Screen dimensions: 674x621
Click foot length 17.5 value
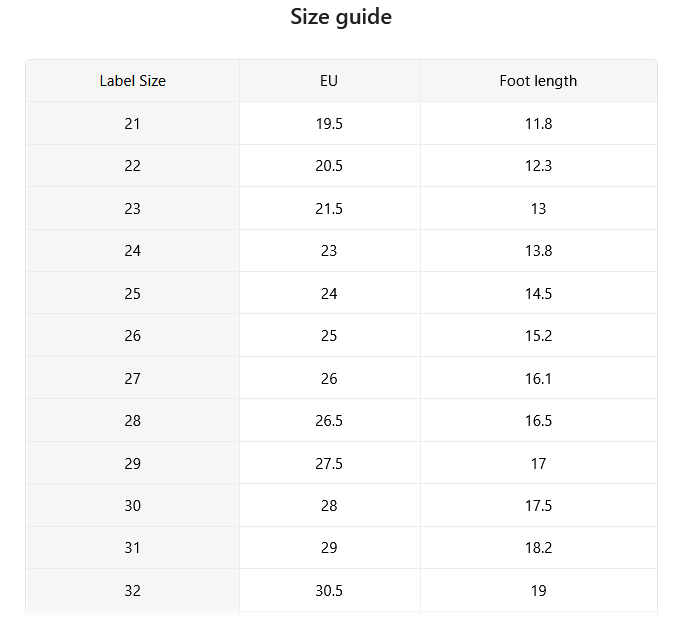(x=539, y=505)
